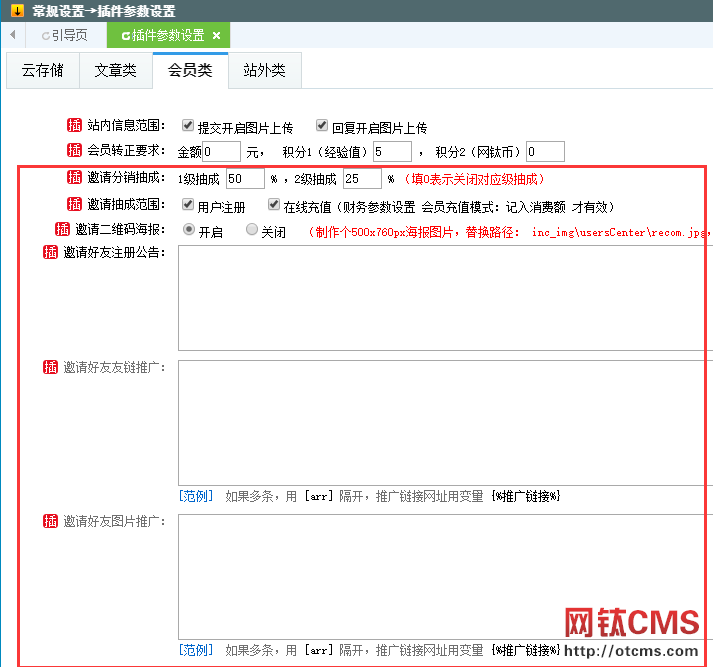Switch to the 引导页 tab
Image resolution: width=713 pixels, height=667 pixels.
point(64,36)
